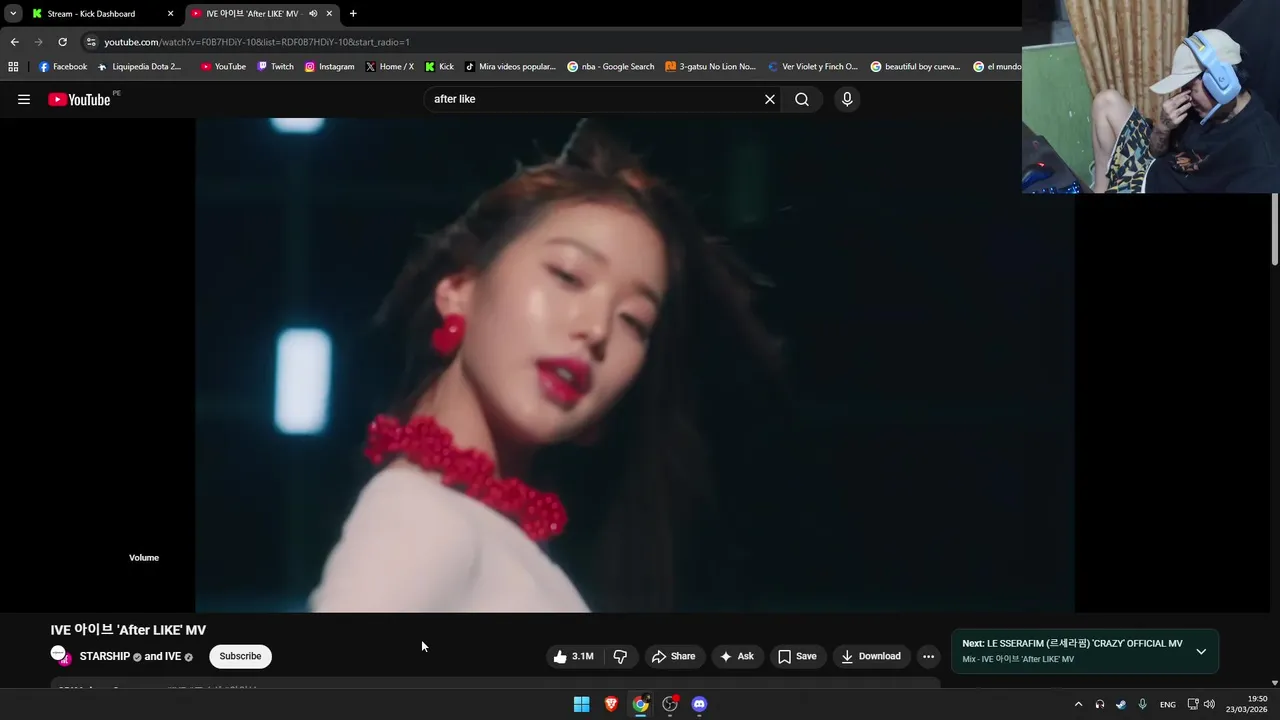This screenshot has width=1280, height=720.
Task: View site information icon in address bar
Action: (91, 42)
